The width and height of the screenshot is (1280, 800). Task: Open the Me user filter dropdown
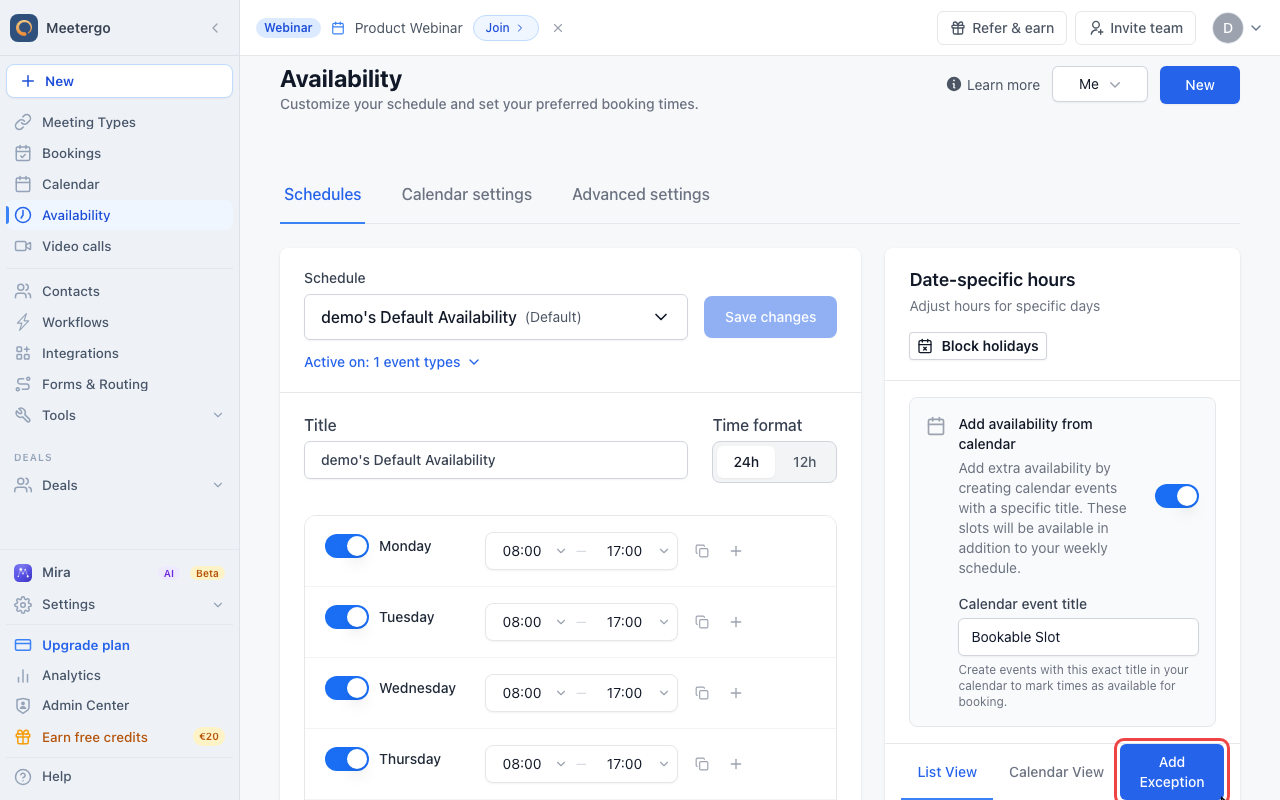click(x=1100, y=85)
